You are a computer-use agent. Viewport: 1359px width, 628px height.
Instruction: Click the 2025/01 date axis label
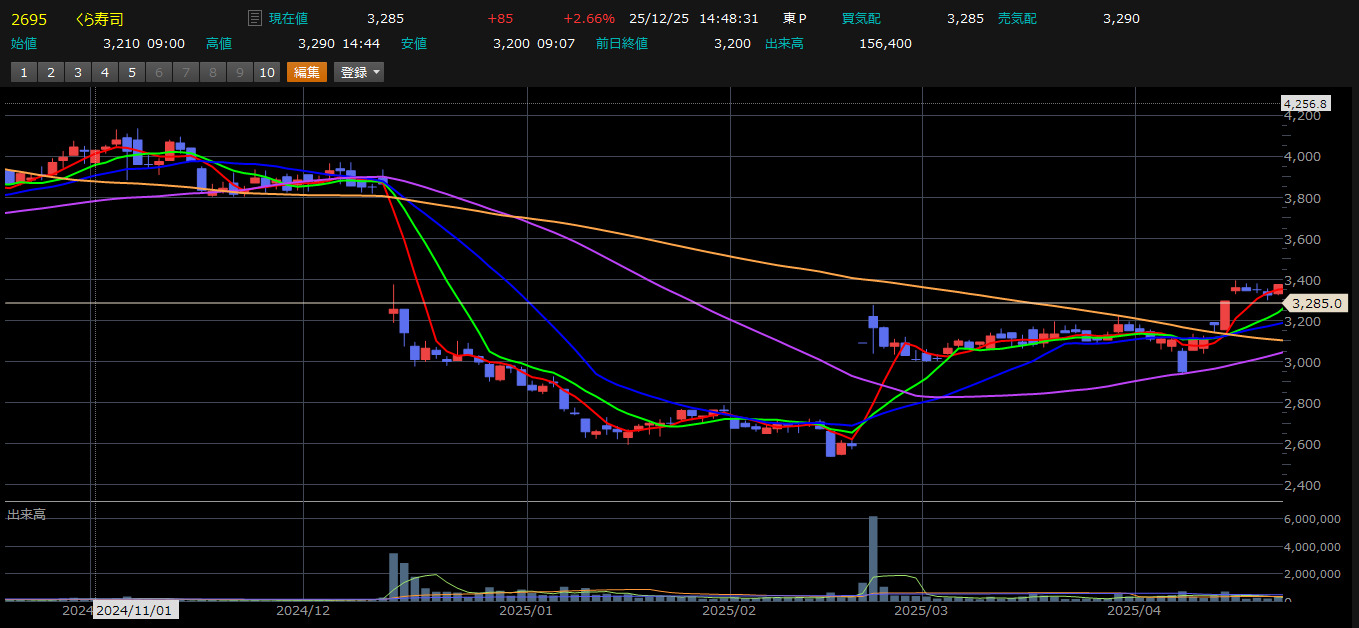pyautogui.click(x=526, y=609)
